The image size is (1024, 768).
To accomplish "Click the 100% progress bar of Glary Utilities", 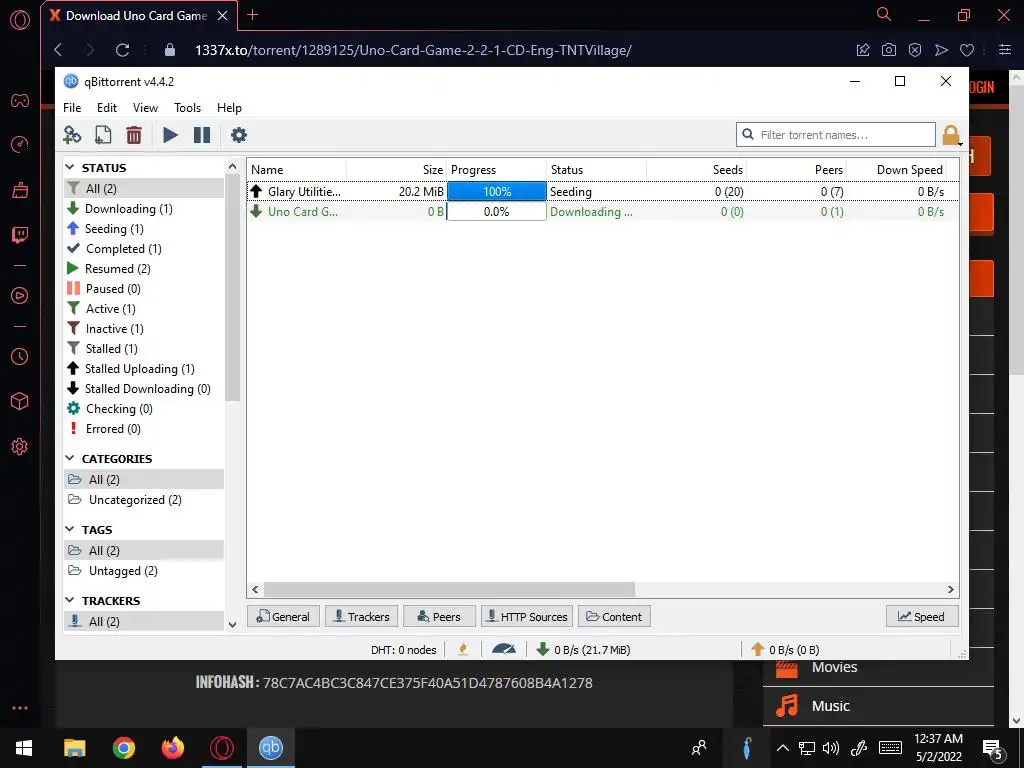I will coord(496,191).
